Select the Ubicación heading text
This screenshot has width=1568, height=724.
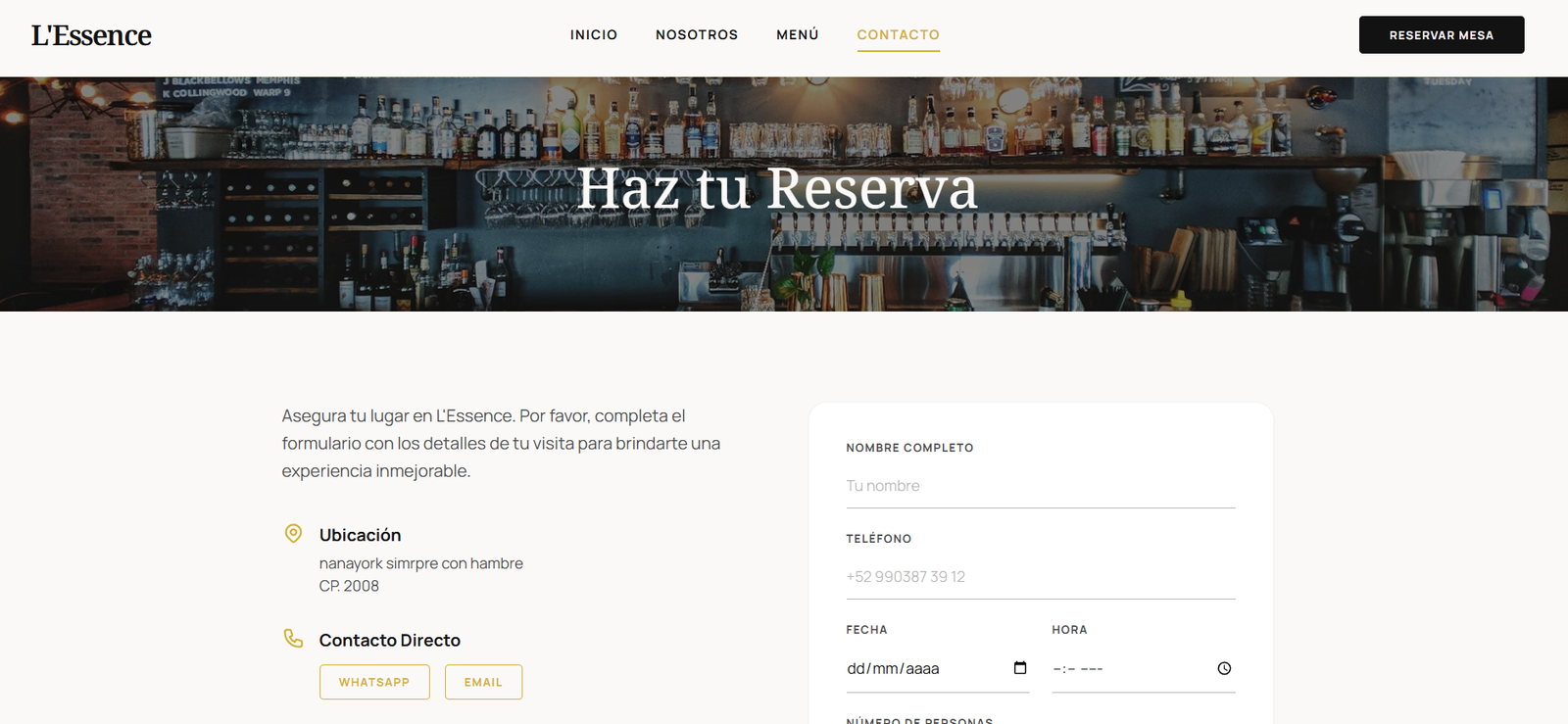click(x=361, y=535)
